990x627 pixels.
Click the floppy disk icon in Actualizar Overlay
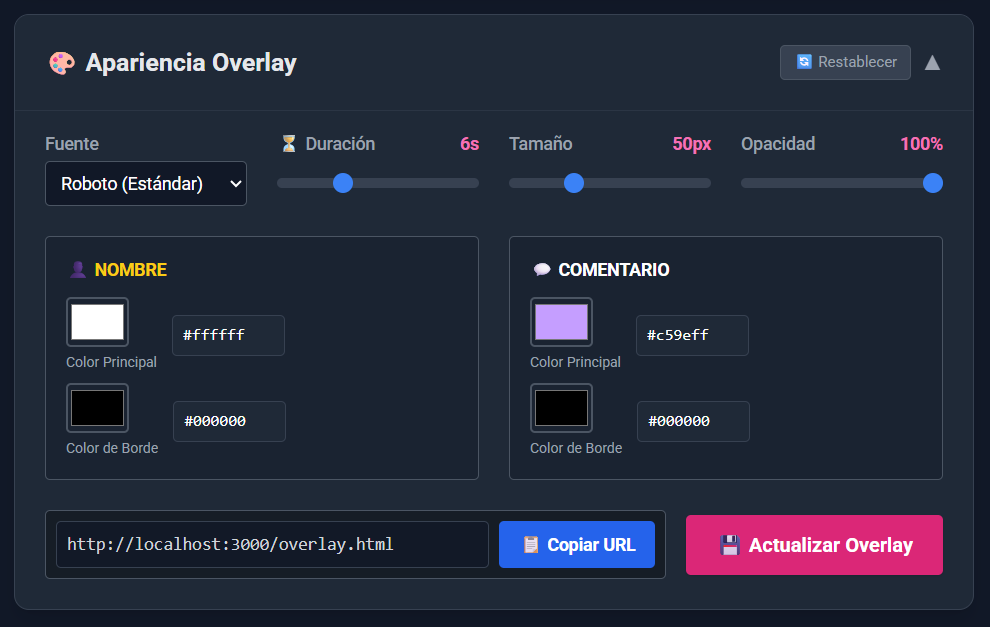pyautogui.click(x=730, y=545)
